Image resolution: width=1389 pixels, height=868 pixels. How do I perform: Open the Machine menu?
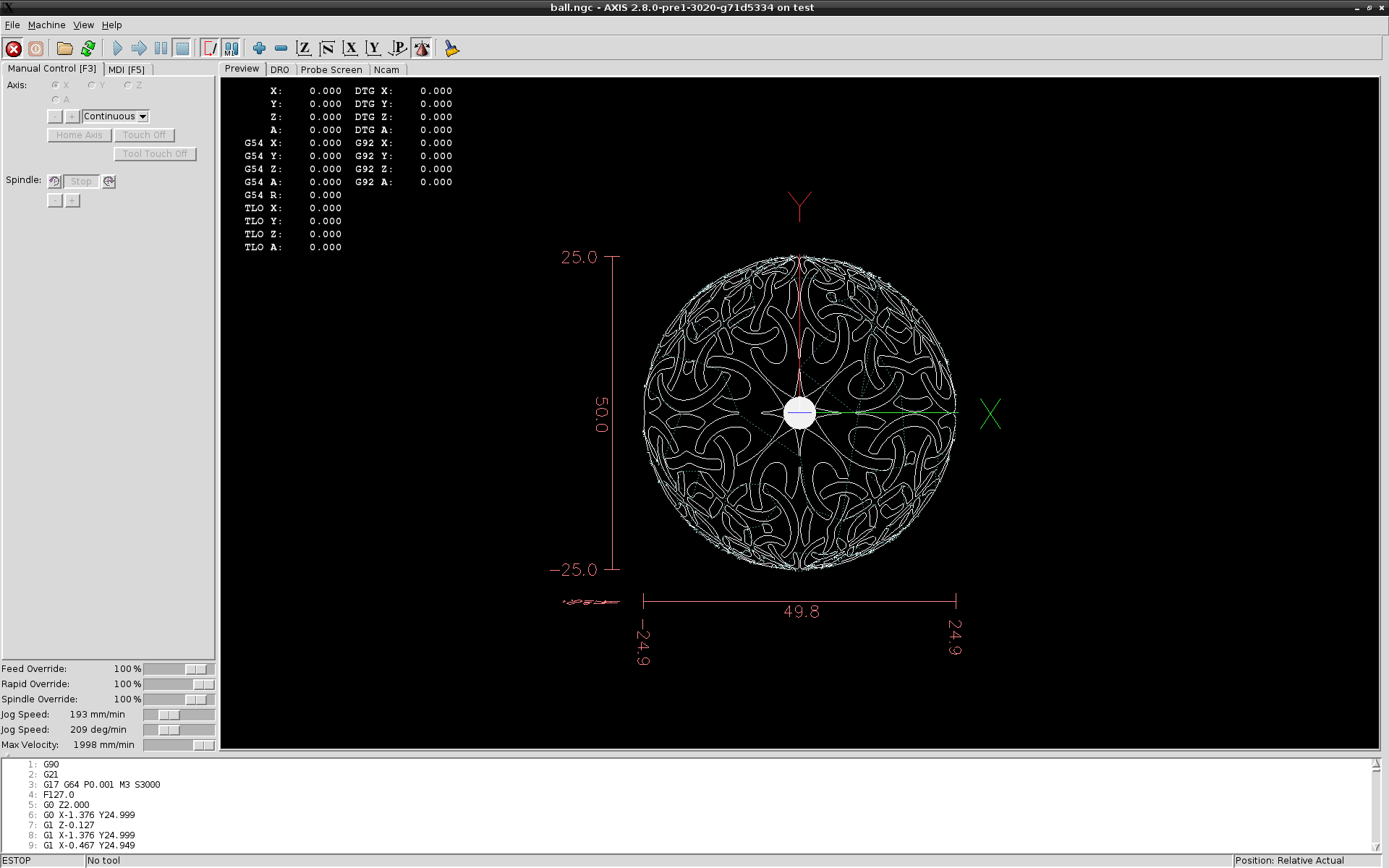46,25
